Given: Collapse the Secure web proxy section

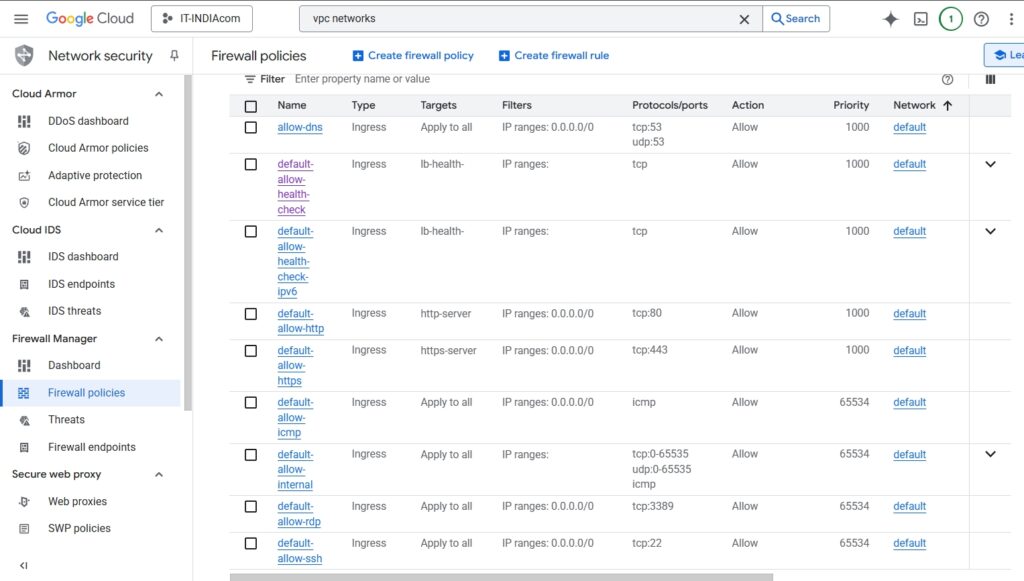Looking at the screenshot, I should click(159, 475).
